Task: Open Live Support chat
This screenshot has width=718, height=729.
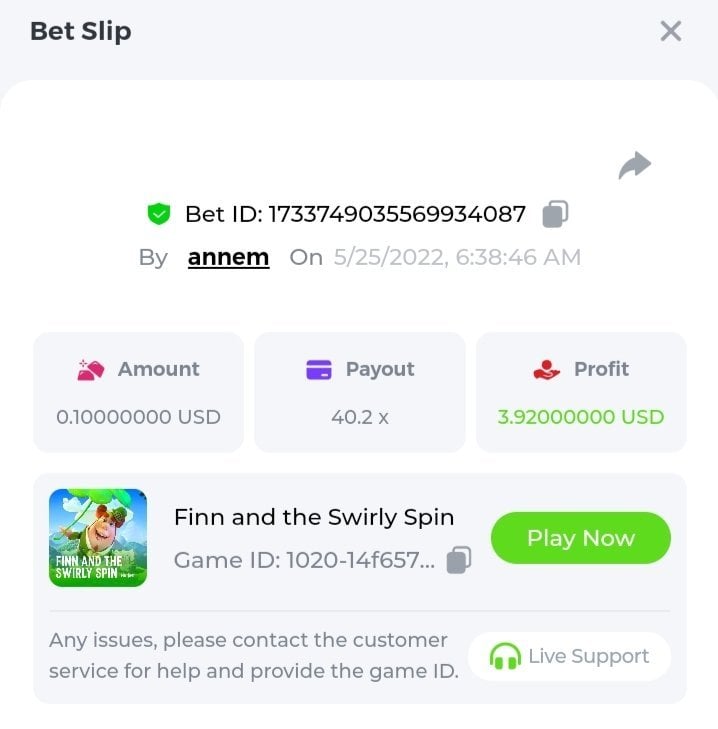Action: [569, 656]
